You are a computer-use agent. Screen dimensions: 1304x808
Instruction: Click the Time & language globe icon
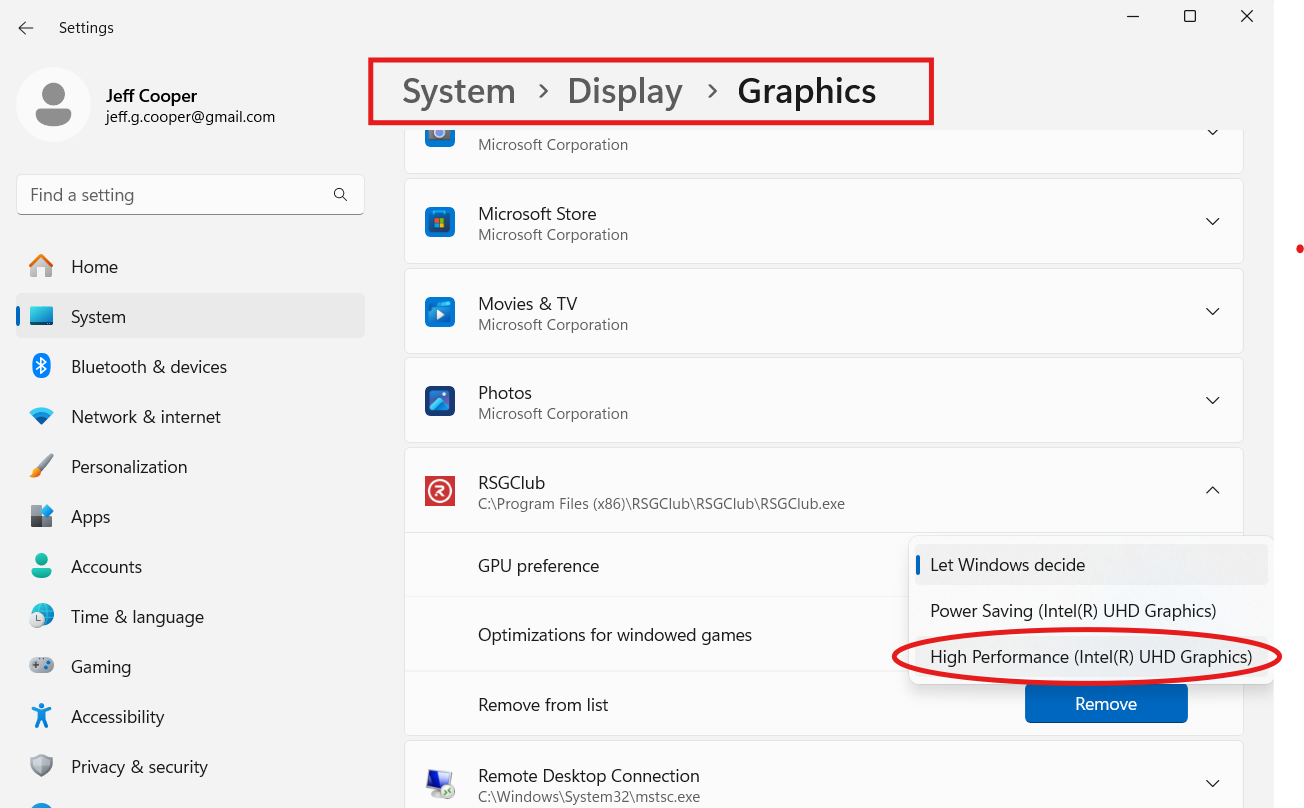41,616
